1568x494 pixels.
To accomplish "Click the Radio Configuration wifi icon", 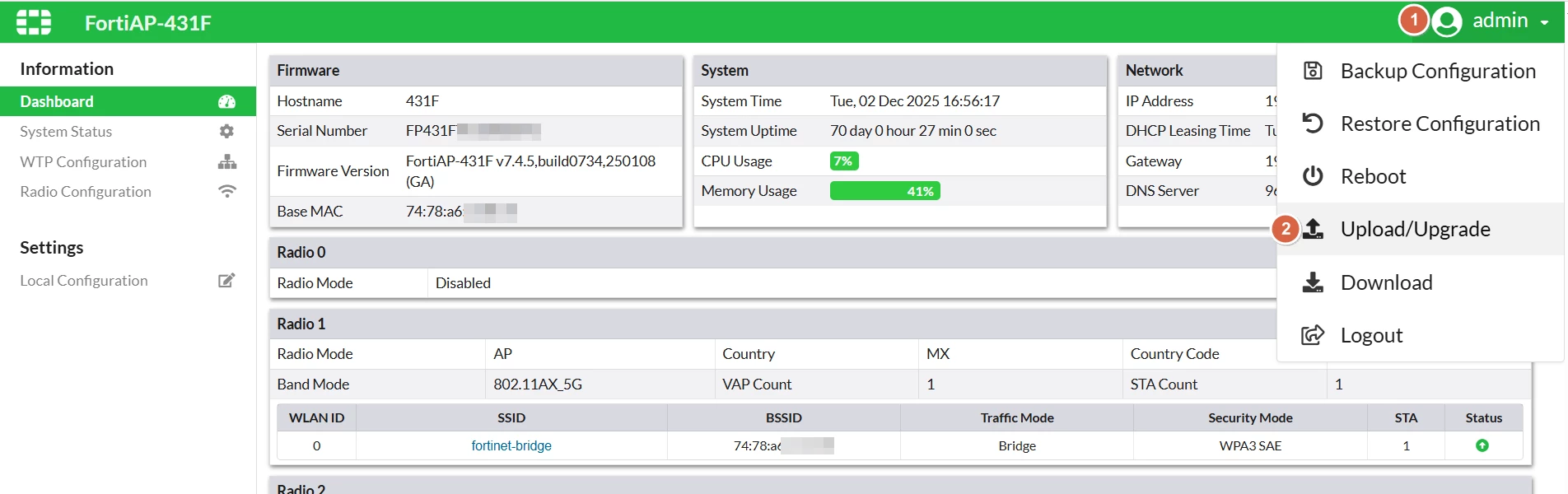I will 227,192.
